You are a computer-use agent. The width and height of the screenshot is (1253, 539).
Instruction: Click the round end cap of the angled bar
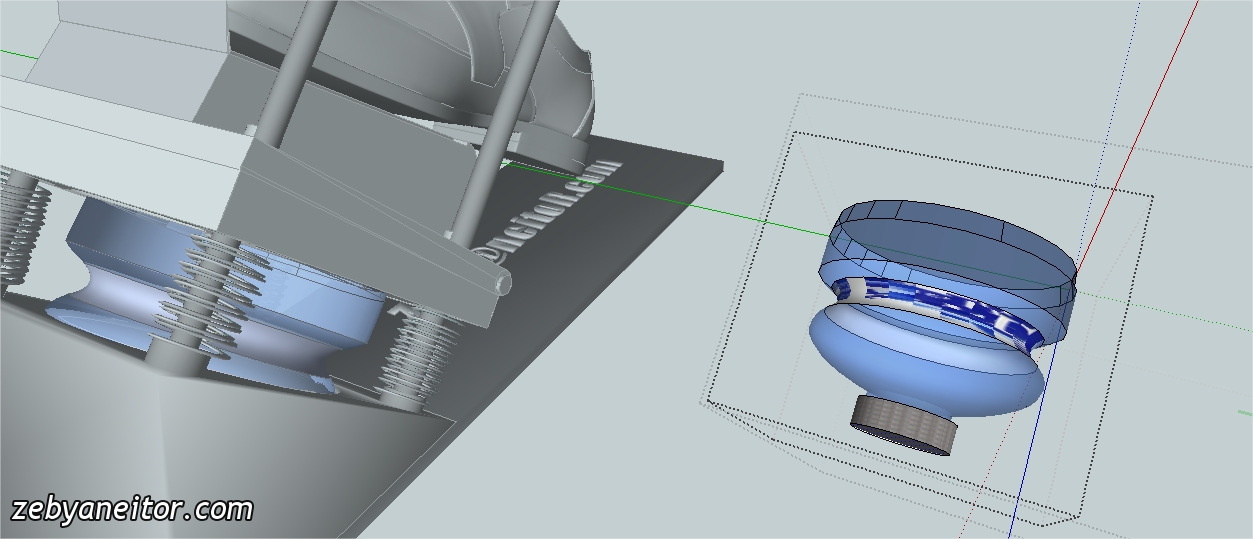click(502, 285)
